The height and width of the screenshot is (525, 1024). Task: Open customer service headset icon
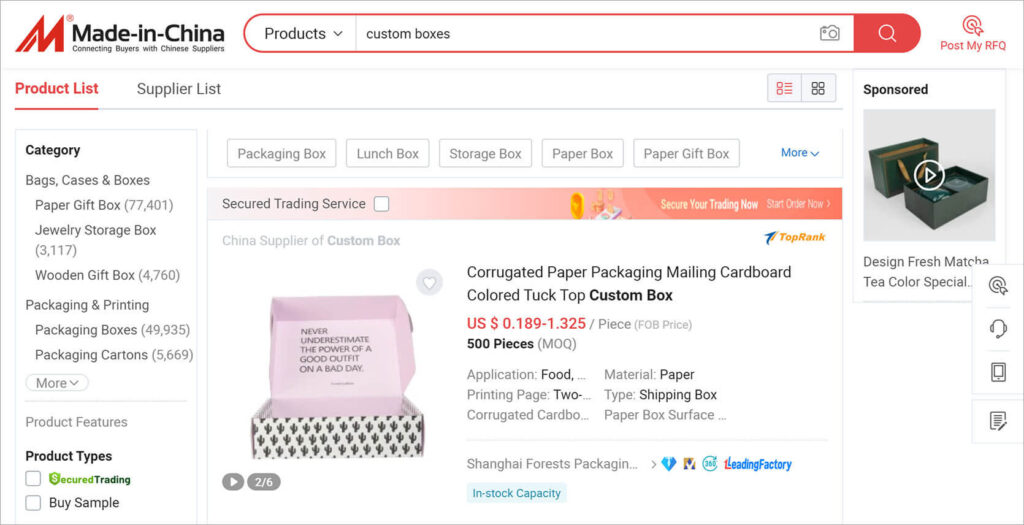coord(998,329)
